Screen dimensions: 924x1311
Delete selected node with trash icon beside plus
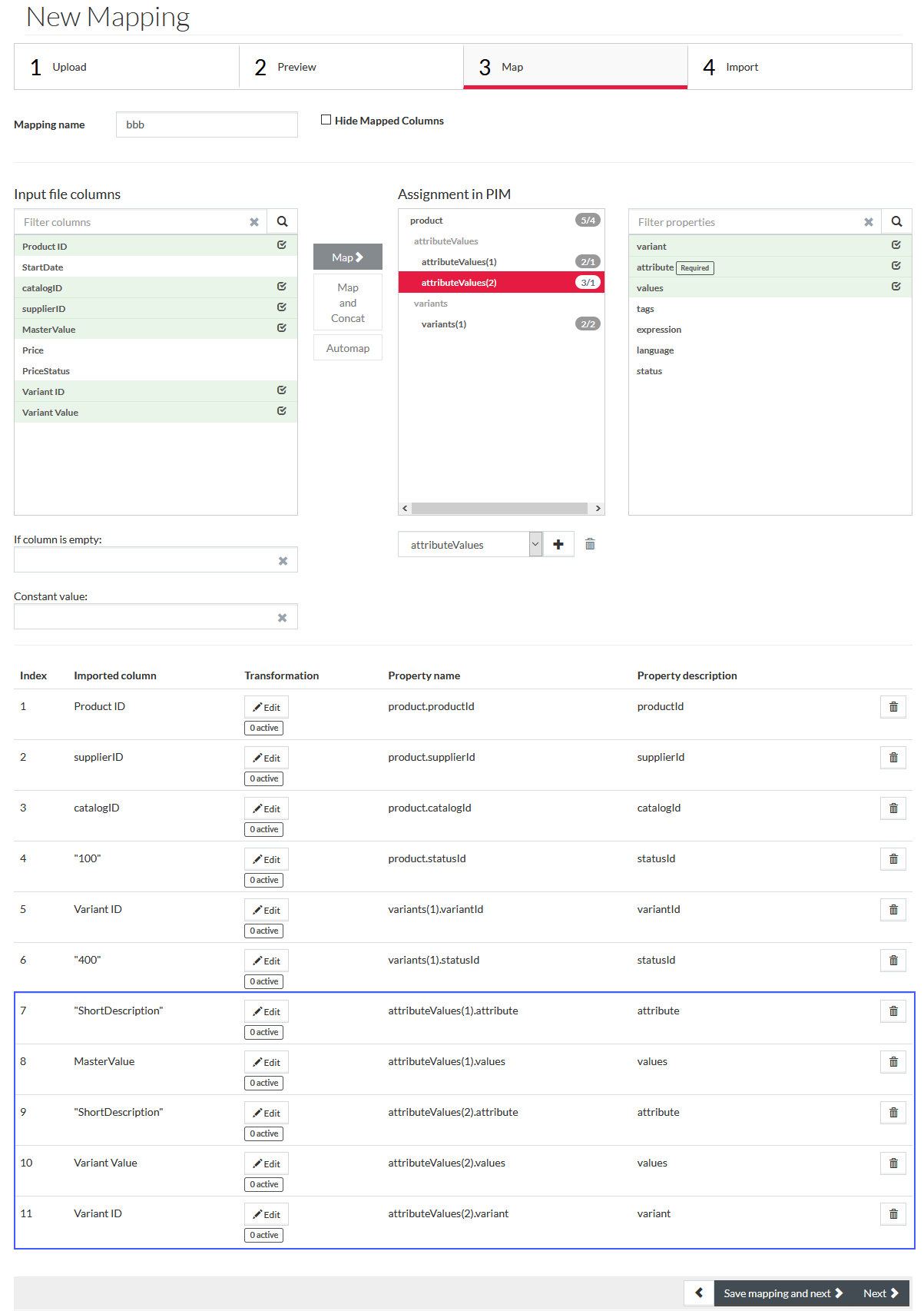click(x=590, y=544)
